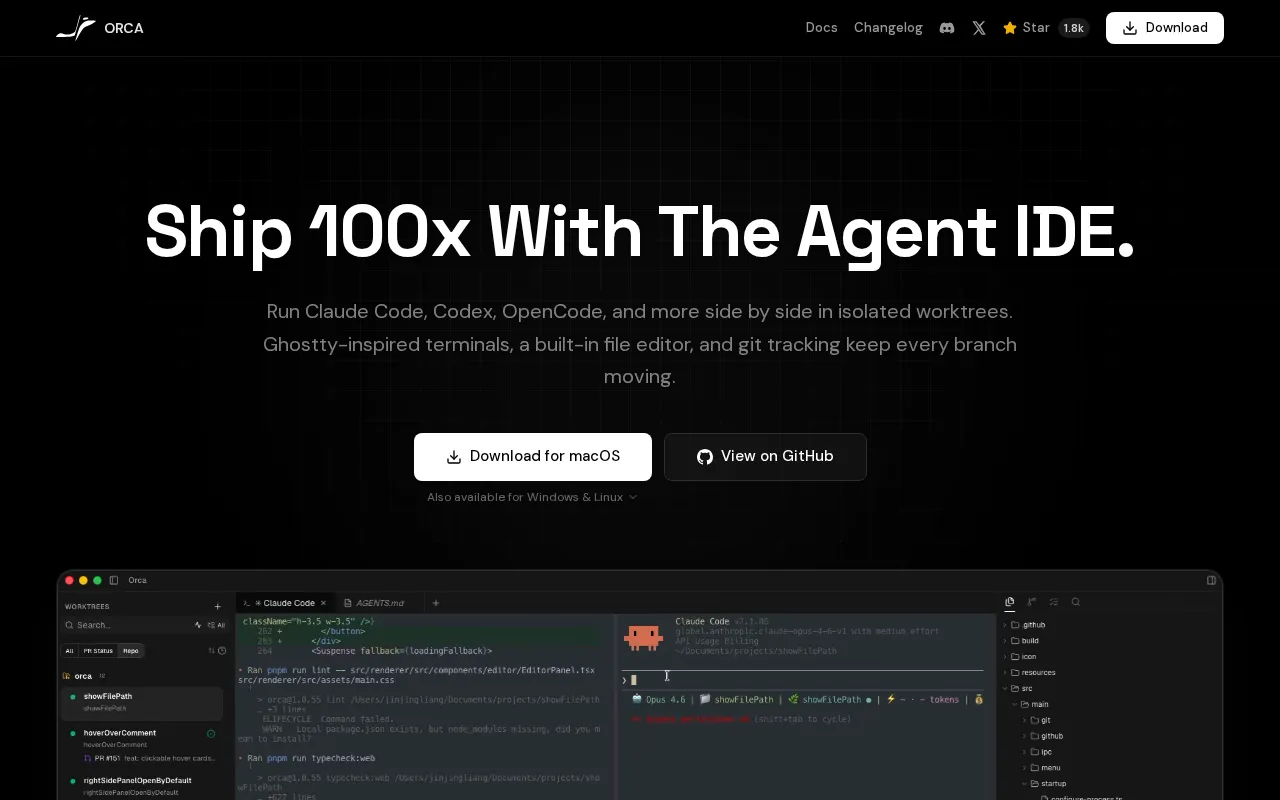This screenshot has width=1280, height=800.
Task: Click the pull request icon beside PR #151
Action: point(88,758)
